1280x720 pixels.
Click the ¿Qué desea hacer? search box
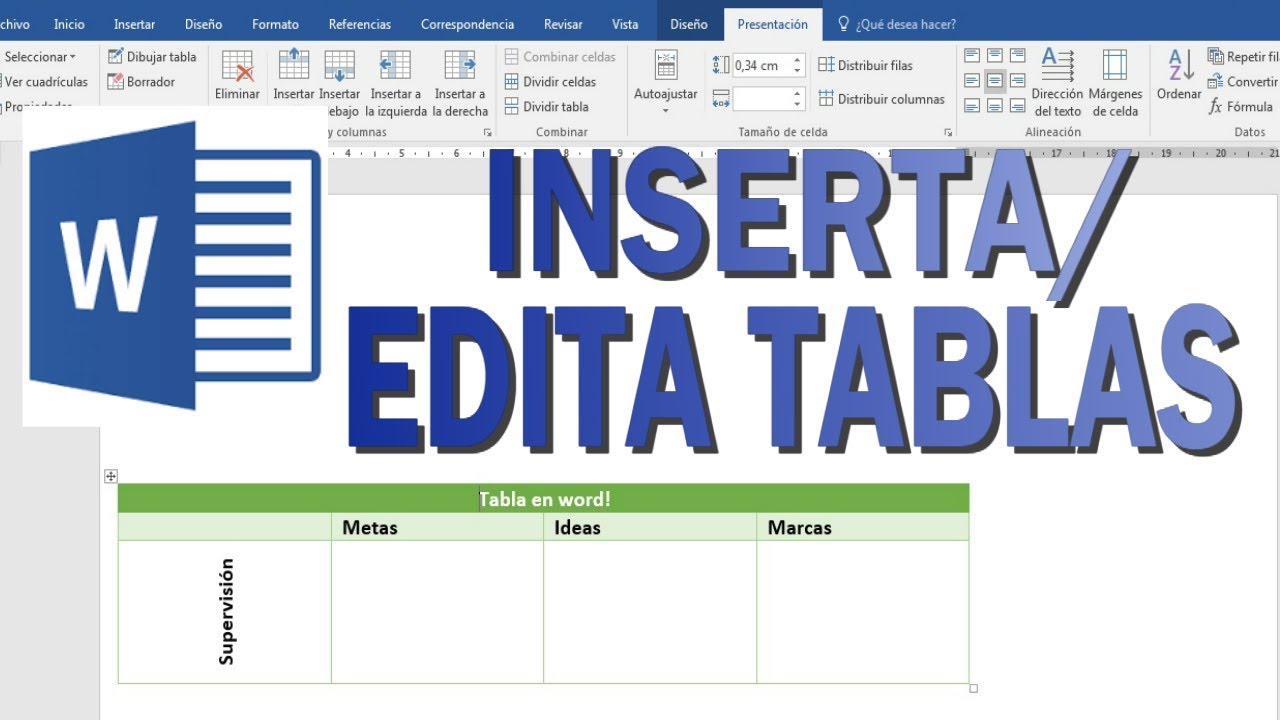[x=898, y=24]
